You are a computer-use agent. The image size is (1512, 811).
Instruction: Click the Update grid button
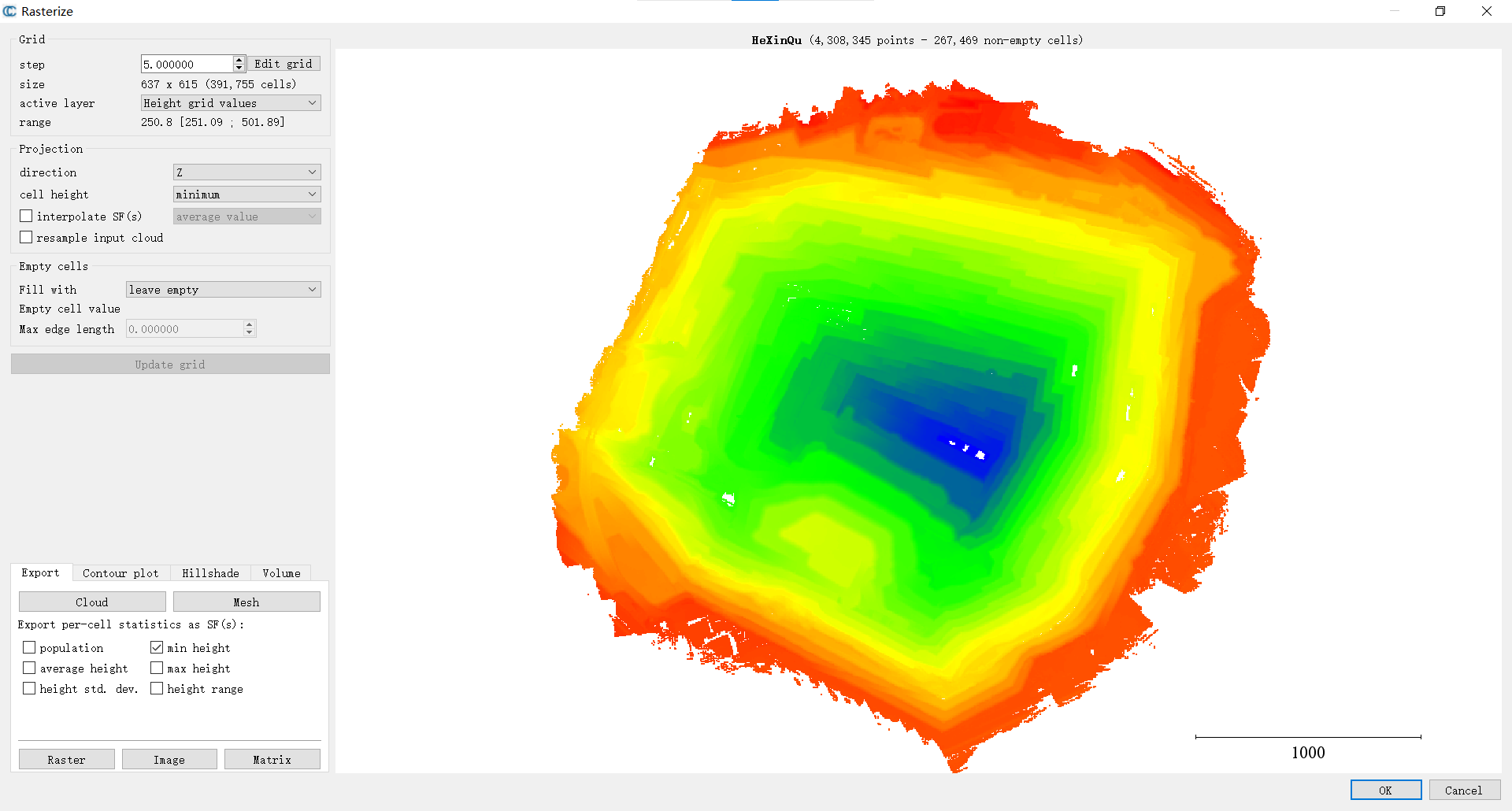(x=170, y=364)
